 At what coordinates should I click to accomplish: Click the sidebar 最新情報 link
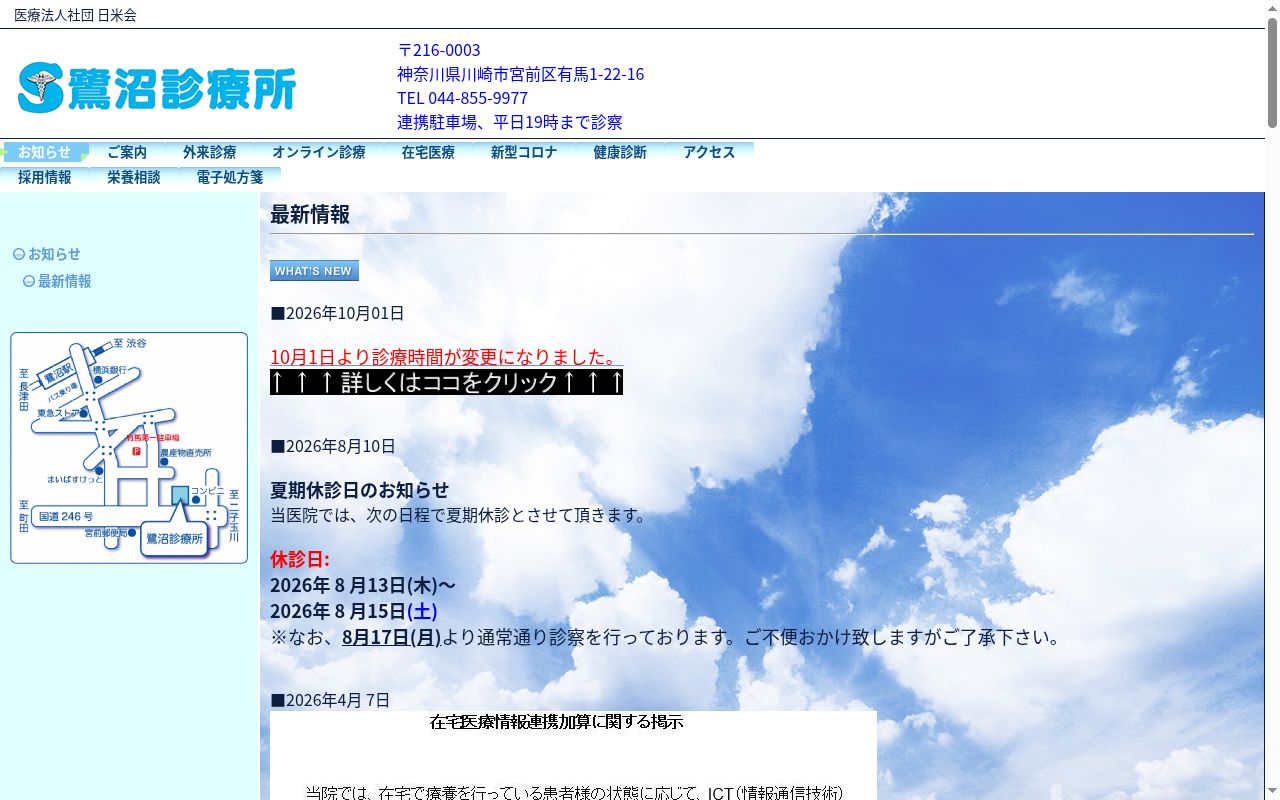pos(64,281)
